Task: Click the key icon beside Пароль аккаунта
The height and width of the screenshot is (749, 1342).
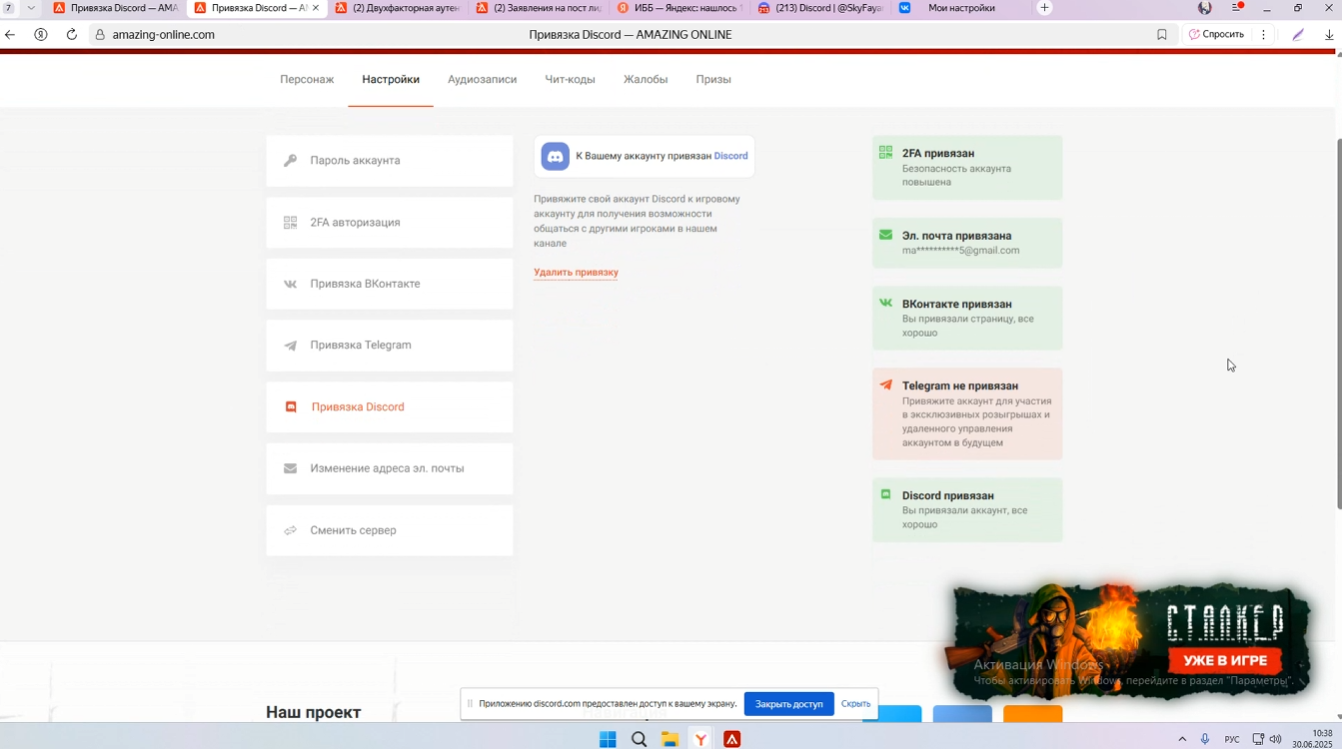Action: coord(290,160)
